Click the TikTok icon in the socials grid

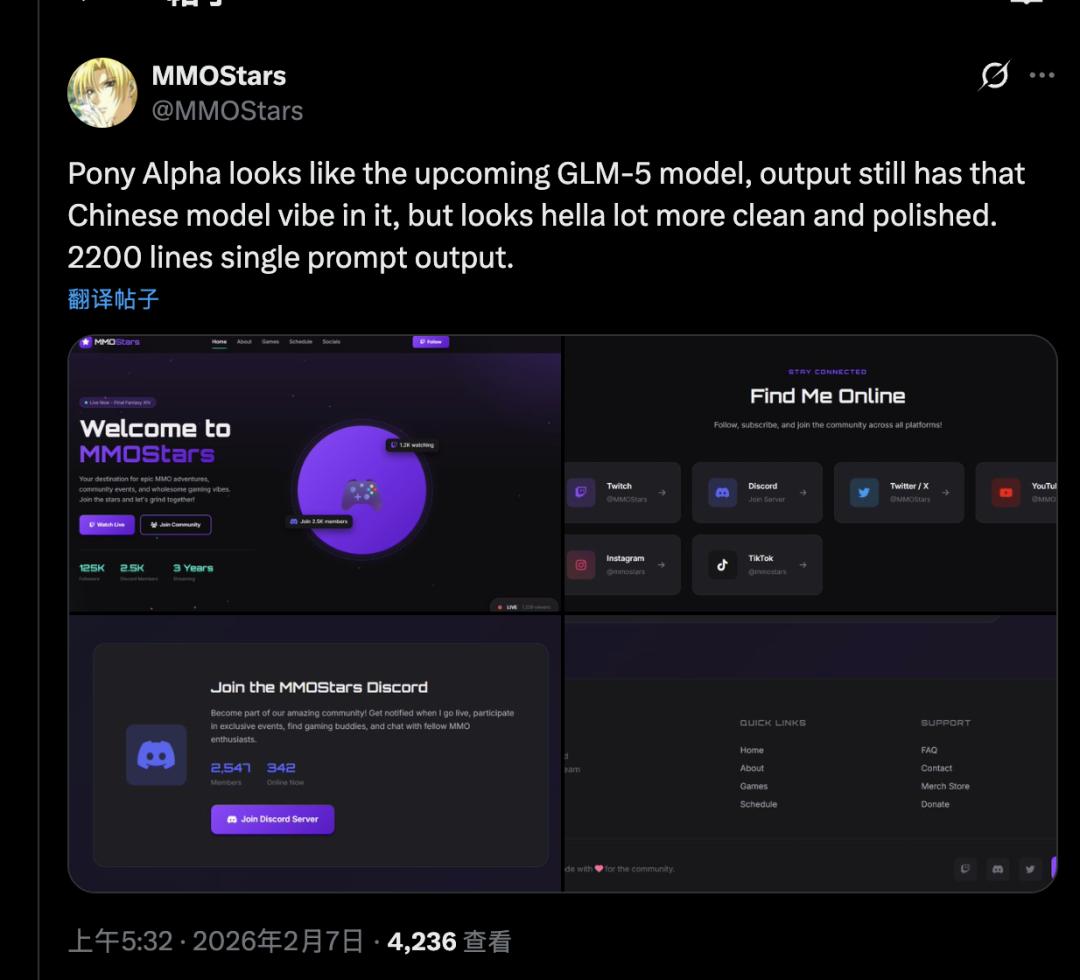(x=722, y=565)
